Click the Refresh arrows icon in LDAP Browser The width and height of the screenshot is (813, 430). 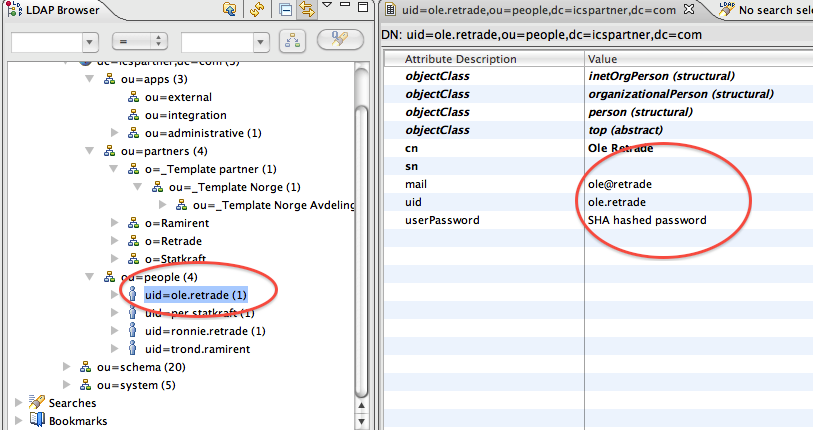point(257,9)
